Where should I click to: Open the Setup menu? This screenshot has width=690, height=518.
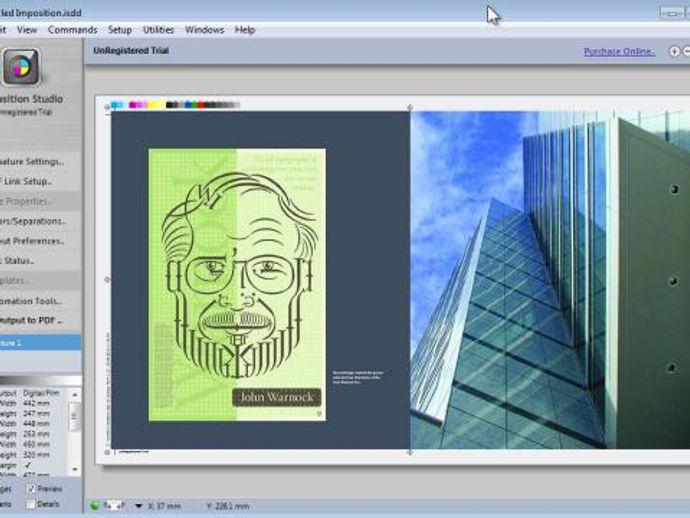point(120,30)
